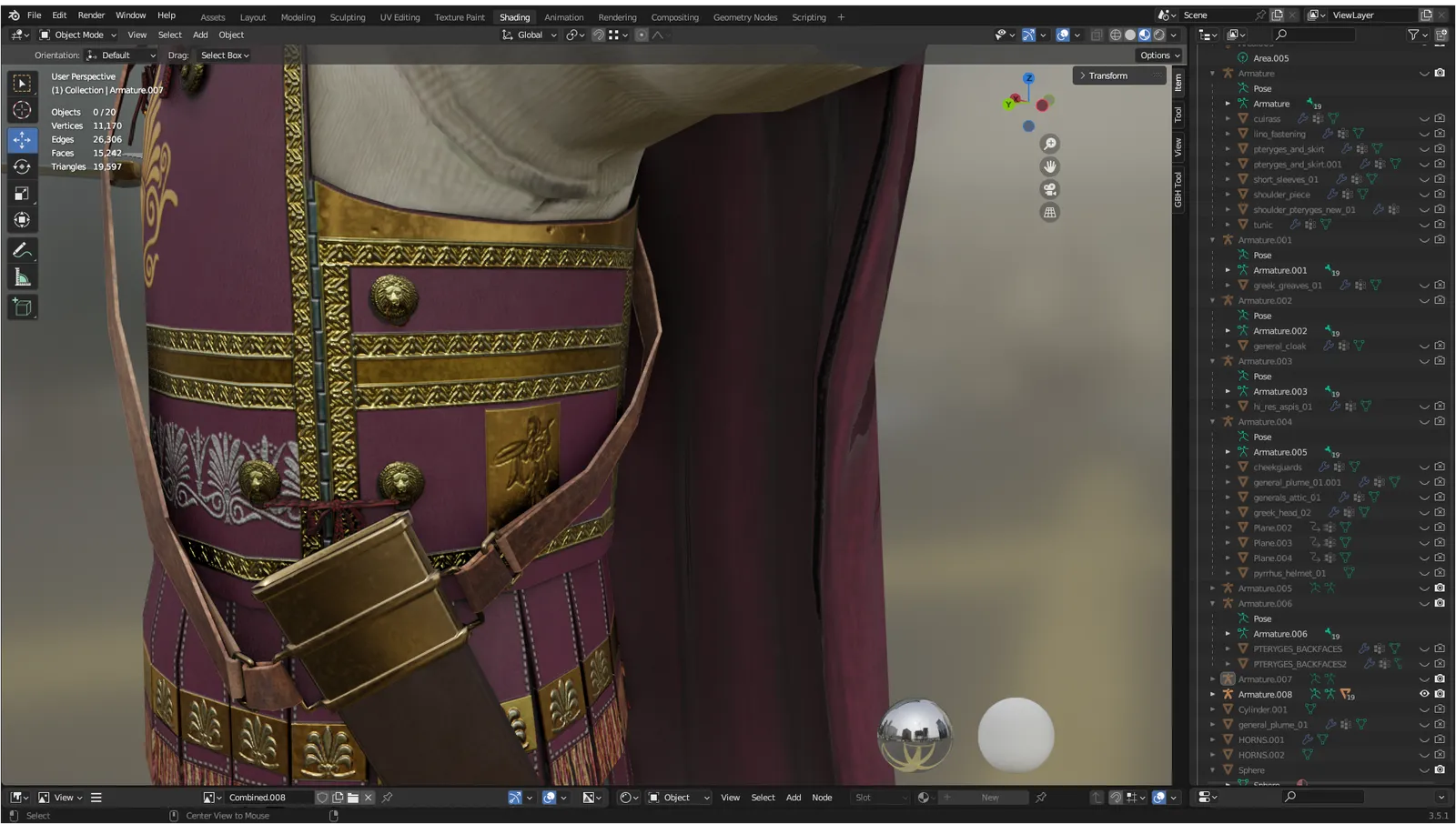Viewport: 1456px width, 824px height.
Task: Toggle viewport gizmos display
Action: coord(1028,35)
